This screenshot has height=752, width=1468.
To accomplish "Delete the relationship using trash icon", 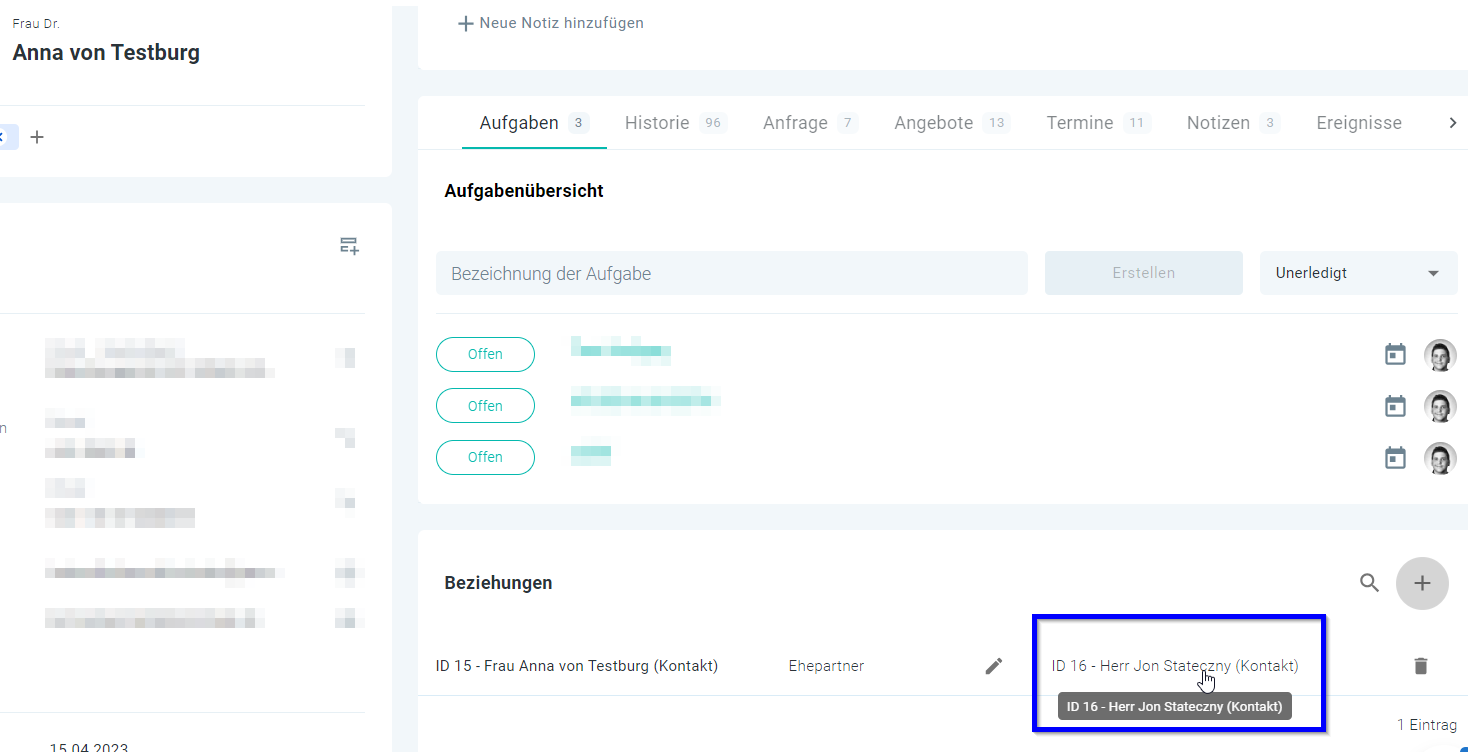I will 1420,666.
